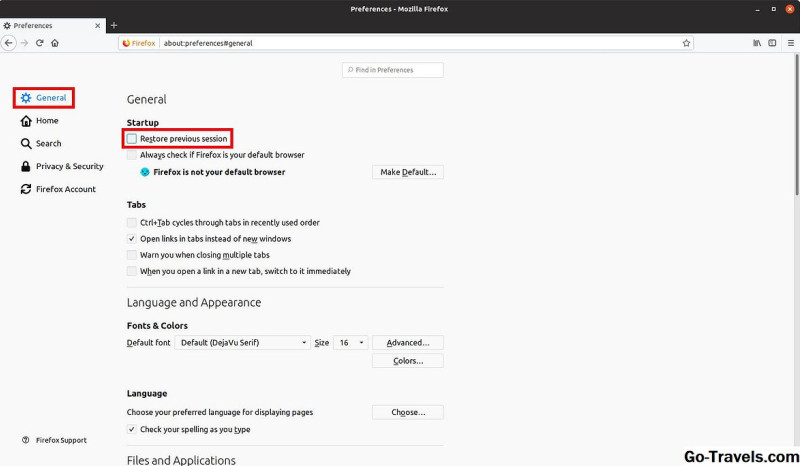The height and width of the screenshot is (466, 800).
Task: Click the Find in Preferences search field
Action: (393, 70)
